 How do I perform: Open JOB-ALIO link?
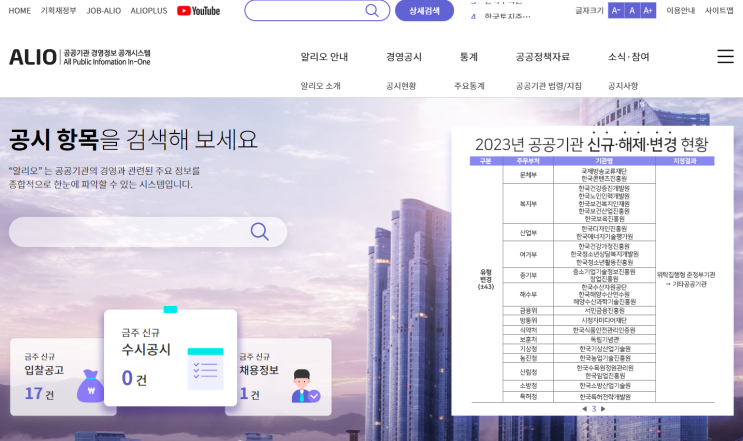[x=103, y=10]
